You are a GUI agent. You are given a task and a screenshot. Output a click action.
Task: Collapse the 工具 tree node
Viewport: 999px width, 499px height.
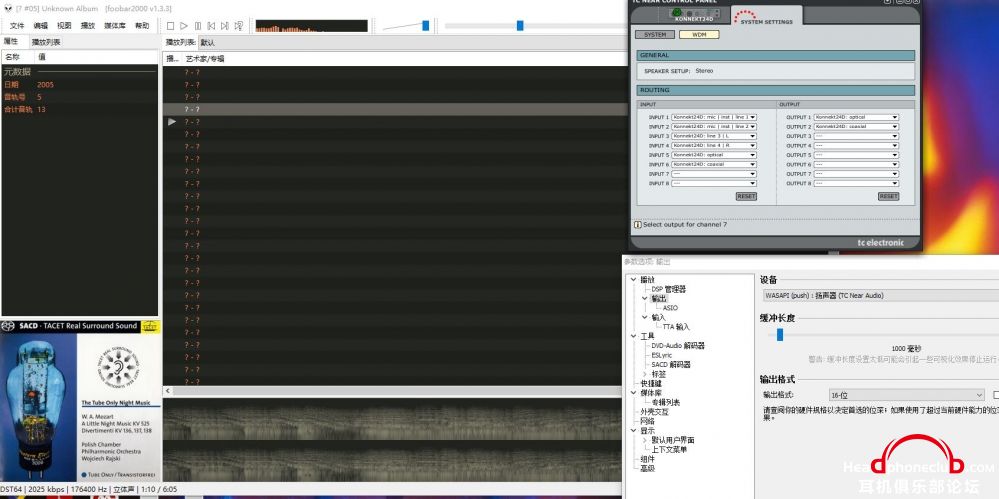pos(633,336)
